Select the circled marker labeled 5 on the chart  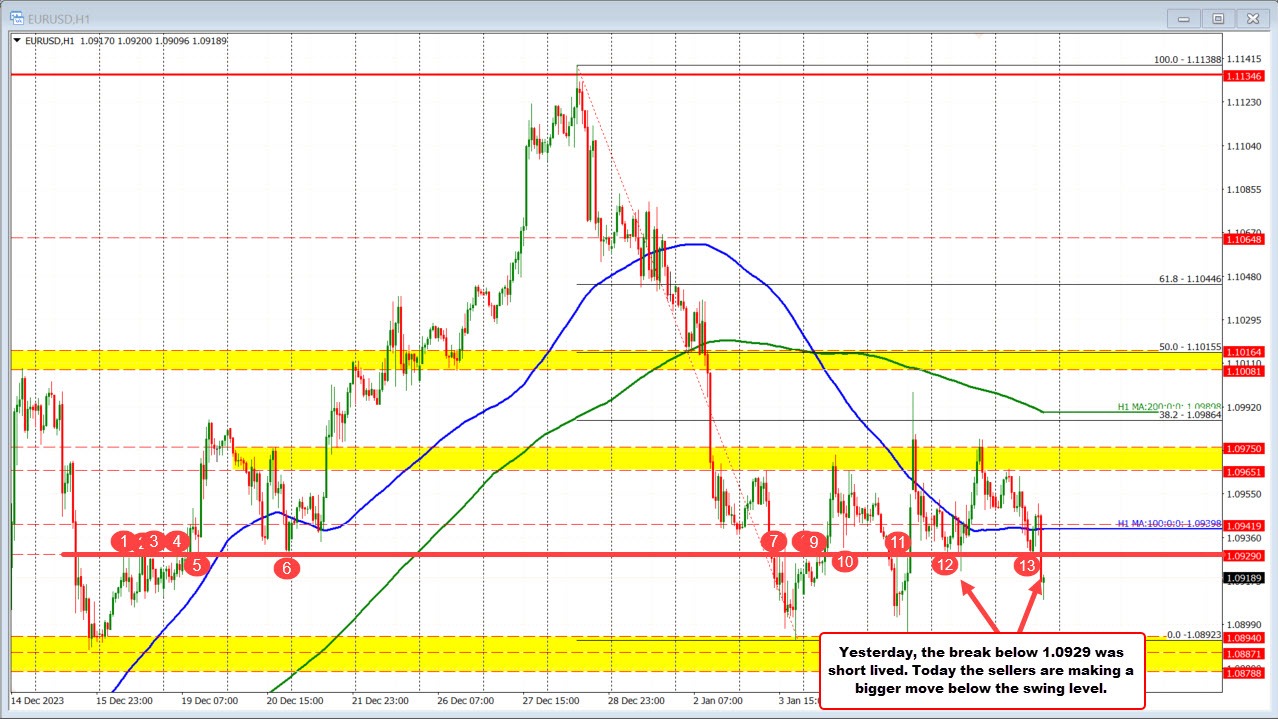(x=196, y=564)
